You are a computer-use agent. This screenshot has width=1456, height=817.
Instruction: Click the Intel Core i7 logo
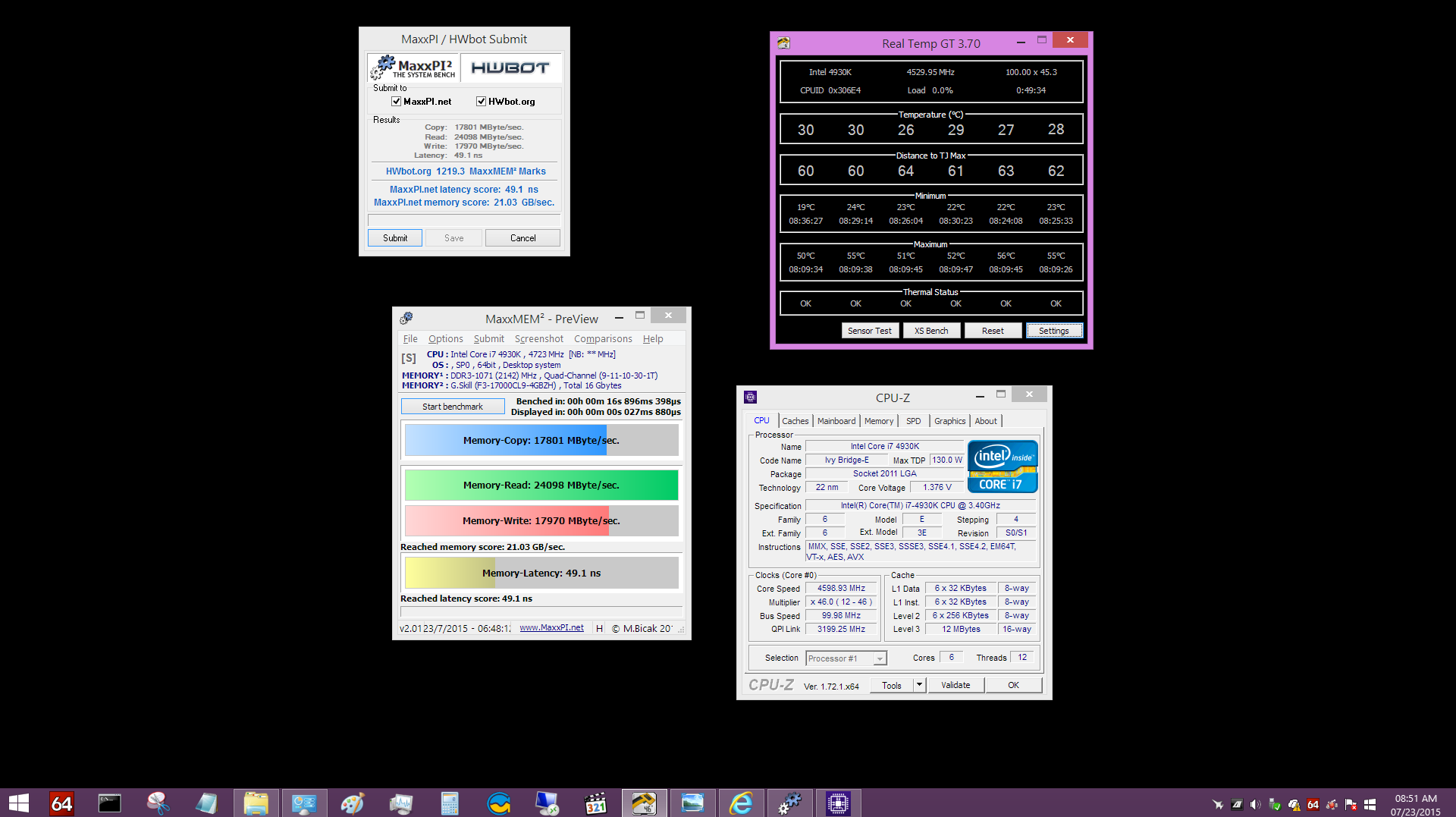tap(1003, 467)
